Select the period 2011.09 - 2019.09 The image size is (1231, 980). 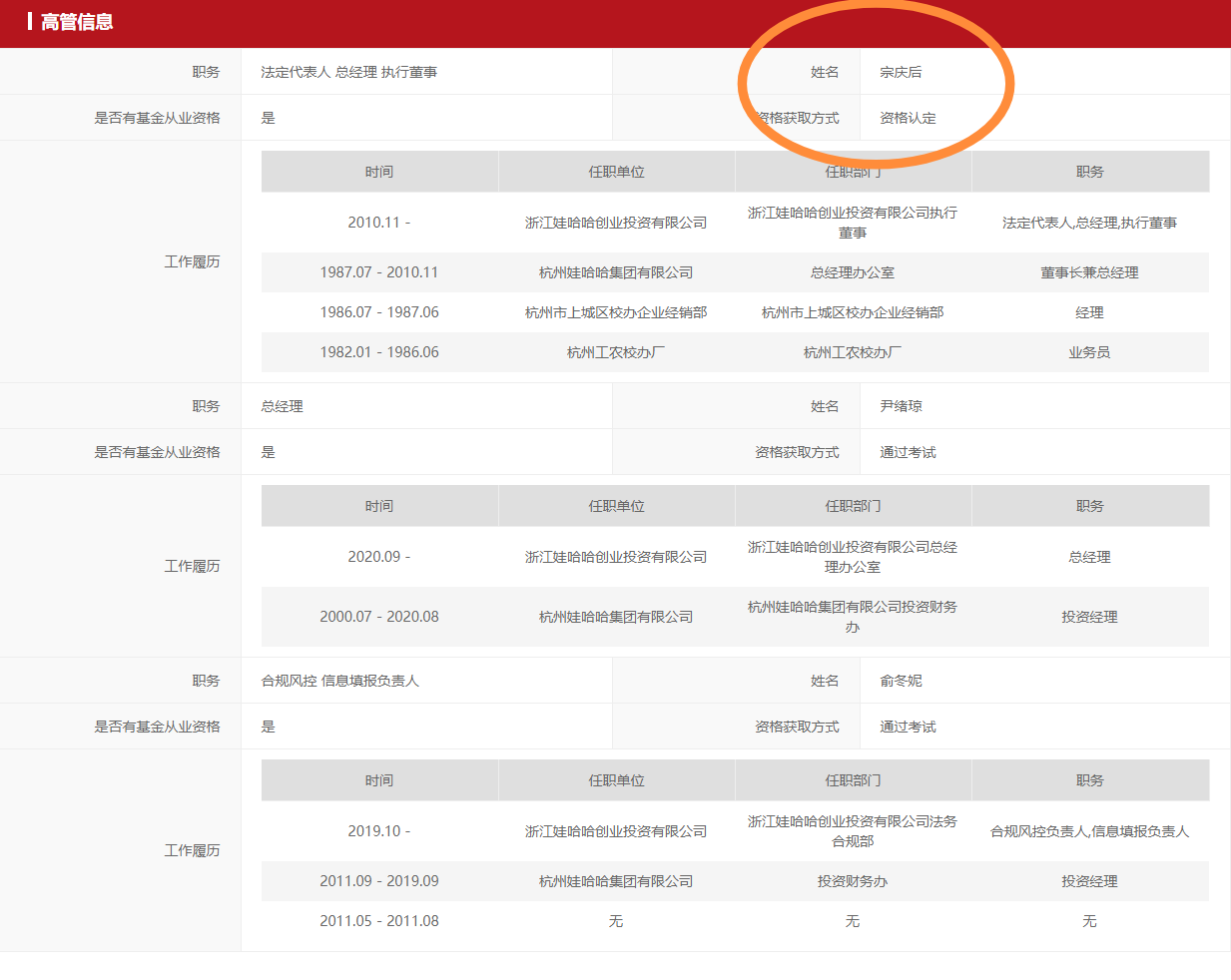coord(379,881)
